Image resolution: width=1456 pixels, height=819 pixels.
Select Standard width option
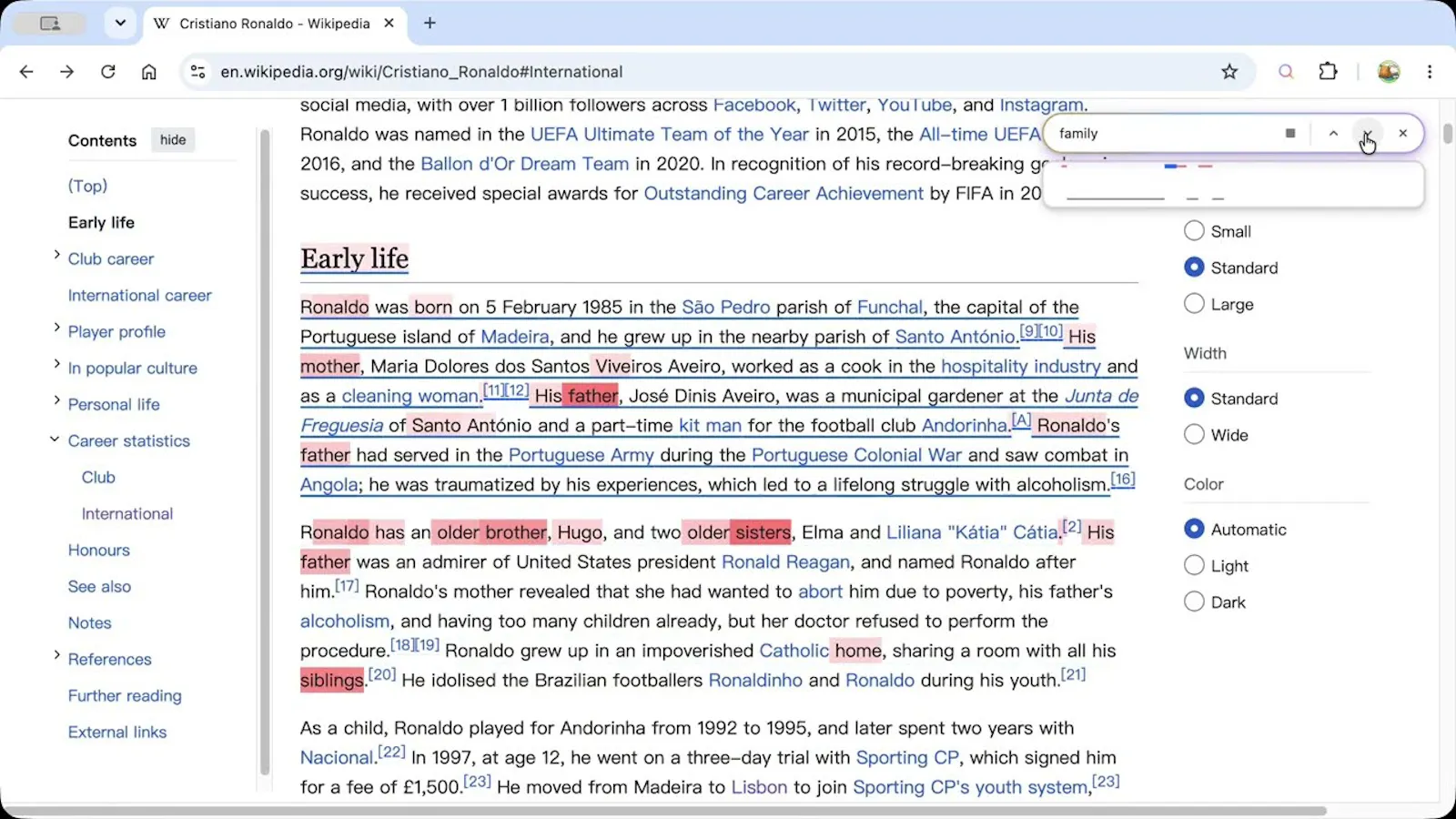[1194, 399]
